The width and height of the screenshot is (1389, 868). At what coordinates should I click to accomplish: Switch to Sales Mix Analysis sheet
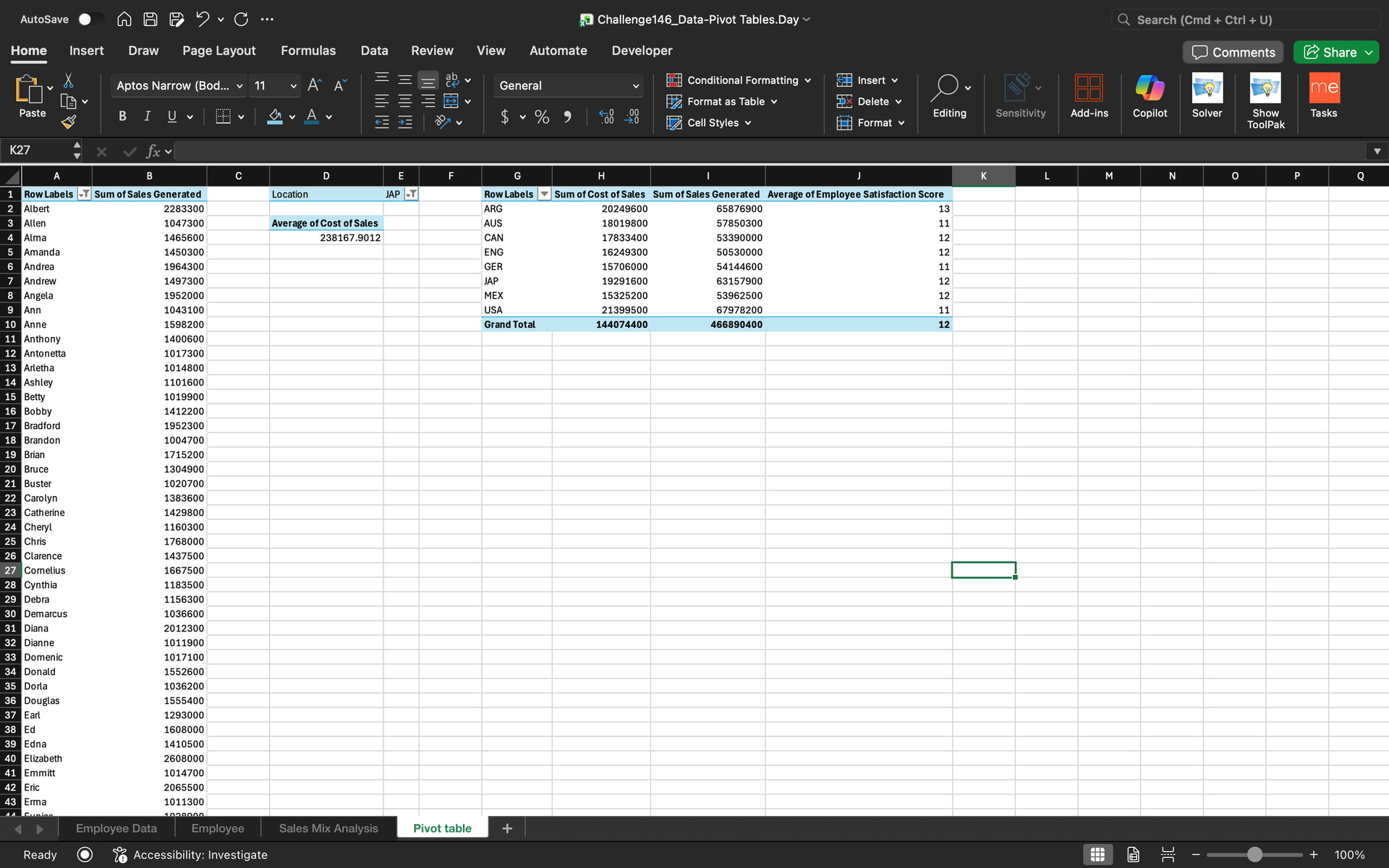click(x=328, y=828)
